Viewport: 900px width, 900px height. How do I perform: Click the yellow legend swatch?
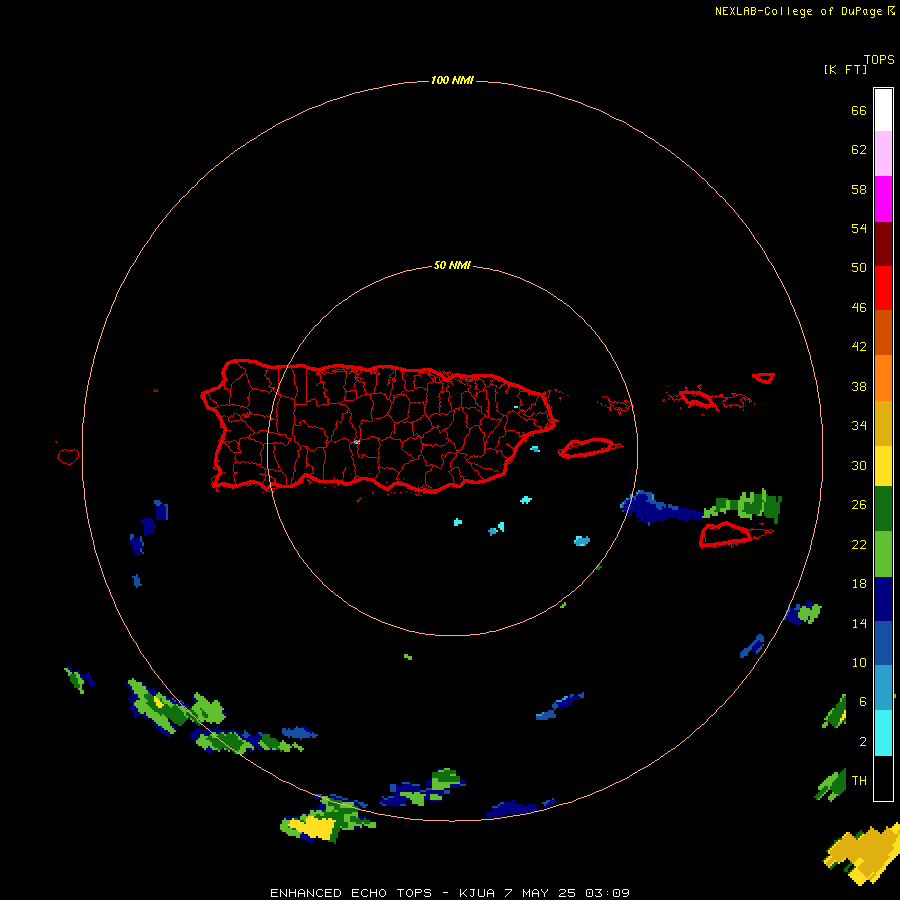coord(883,465)
